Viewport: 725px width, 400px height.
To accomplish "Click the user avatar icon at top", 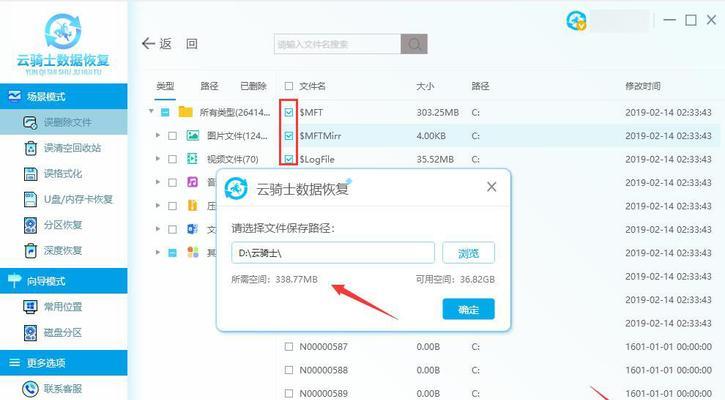I will tap(576, 21).
